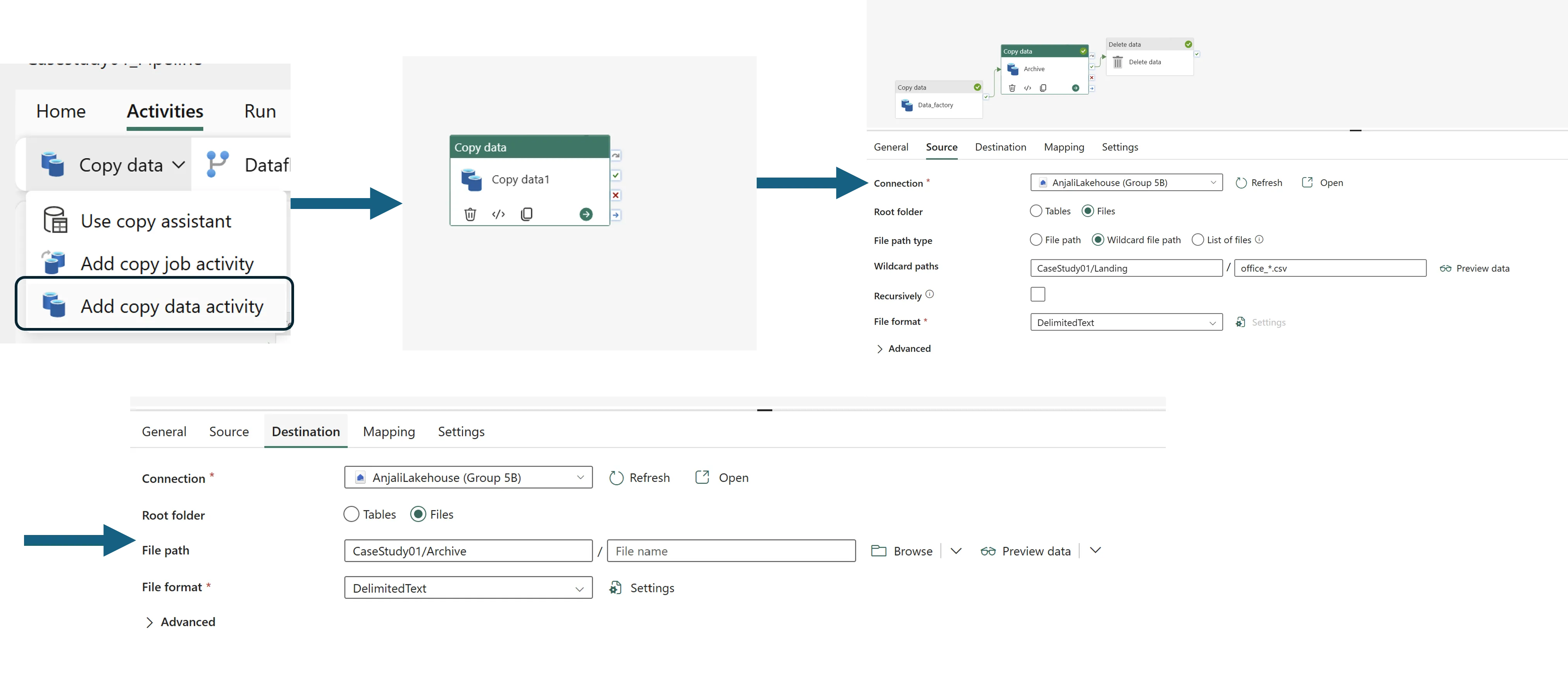Click the red X connector on Archive activity

tap(1092, 77)
